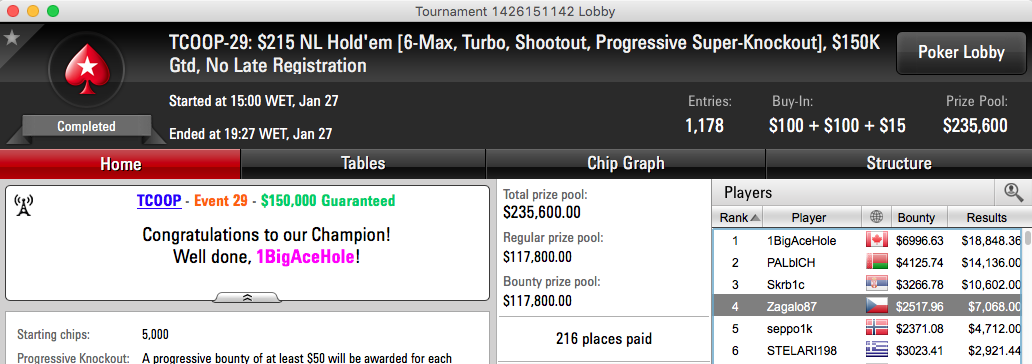Image resolution: width=1032 pixels, height=364 pixels.
Task: Select the Home tab
Action: pos(120,163)
